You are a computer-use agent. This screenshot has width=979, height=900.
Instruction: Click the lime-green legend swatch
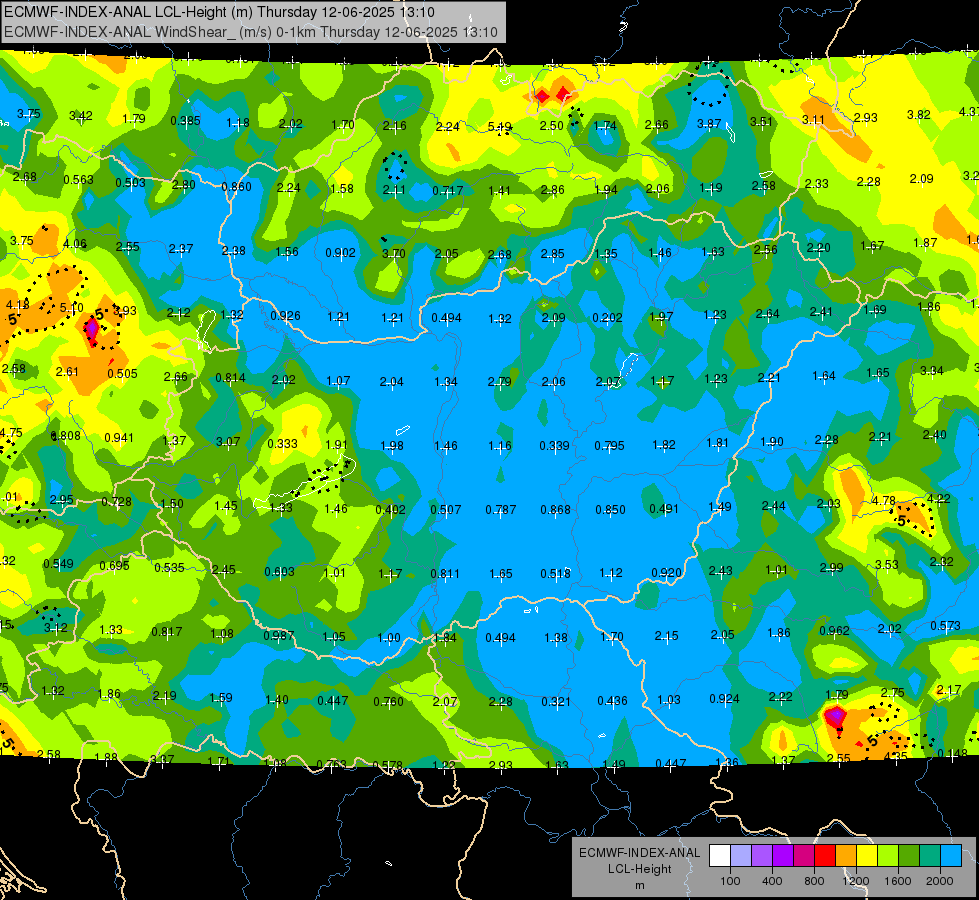888,855
